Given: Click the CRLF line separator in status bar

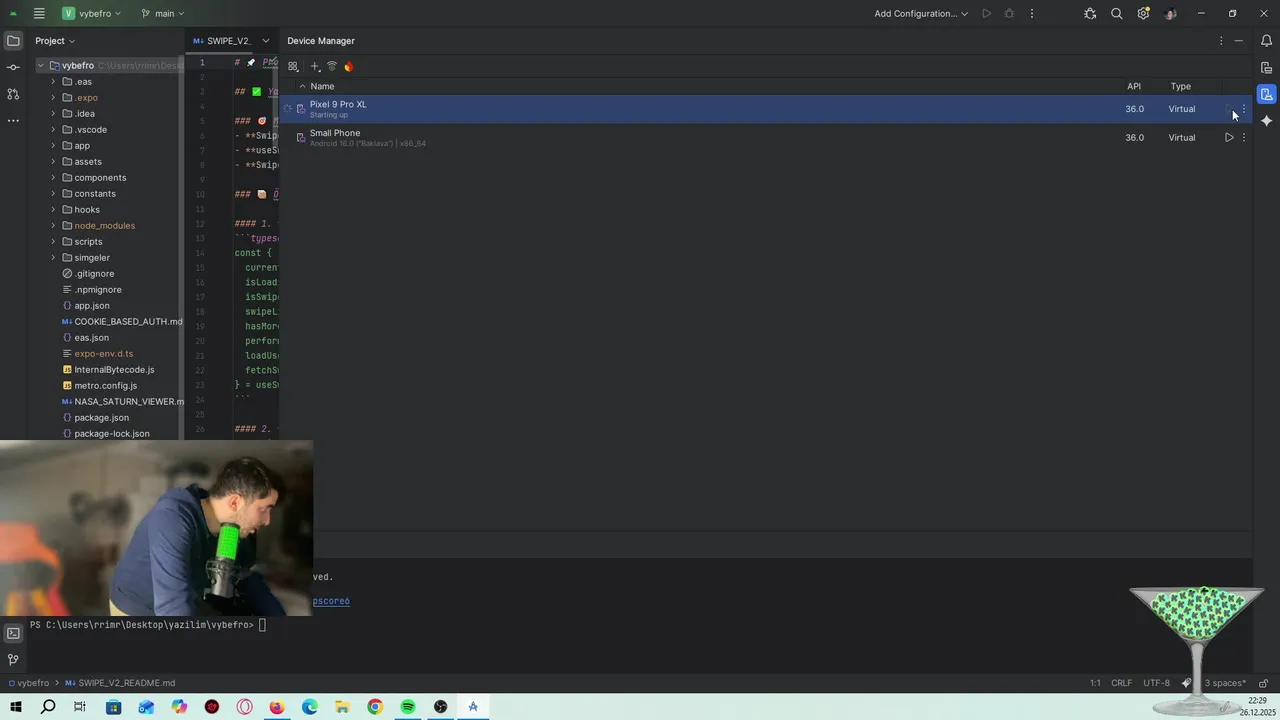Looking at the screenshot, I should [x=1122, y=683].
